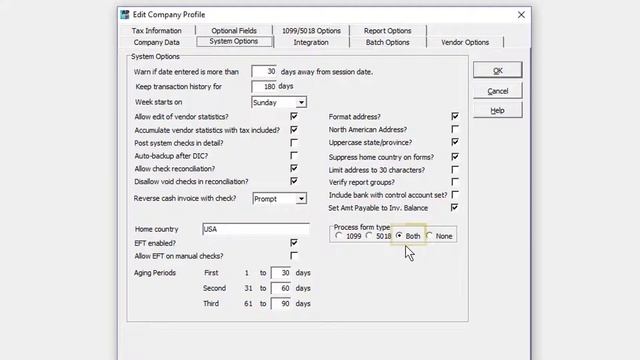Click the Edit Company Profile title bar icon
The width and height of the screenshot is (640, 360).
pos(125,15)
